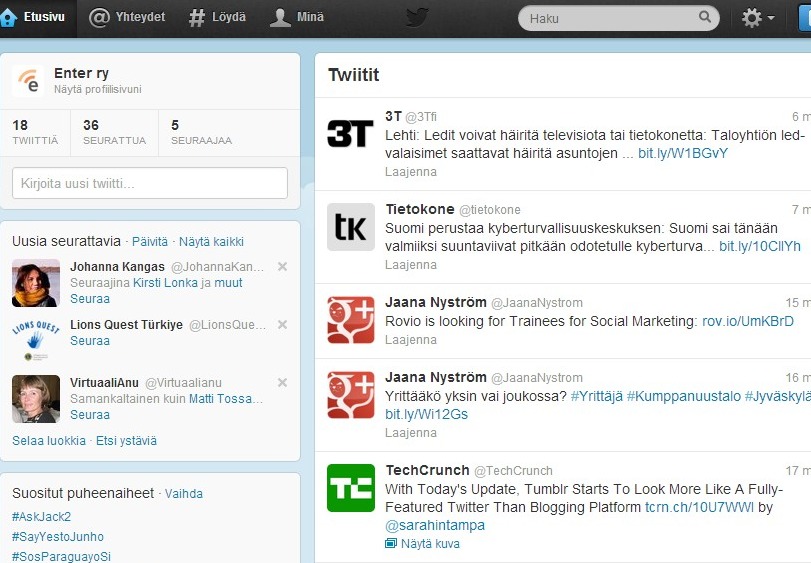Dismiss the Lions Quest Türkiye suggestion
The width and height of the screenshot is (811, 563).
pyautogui.click(x=282, y=325)
